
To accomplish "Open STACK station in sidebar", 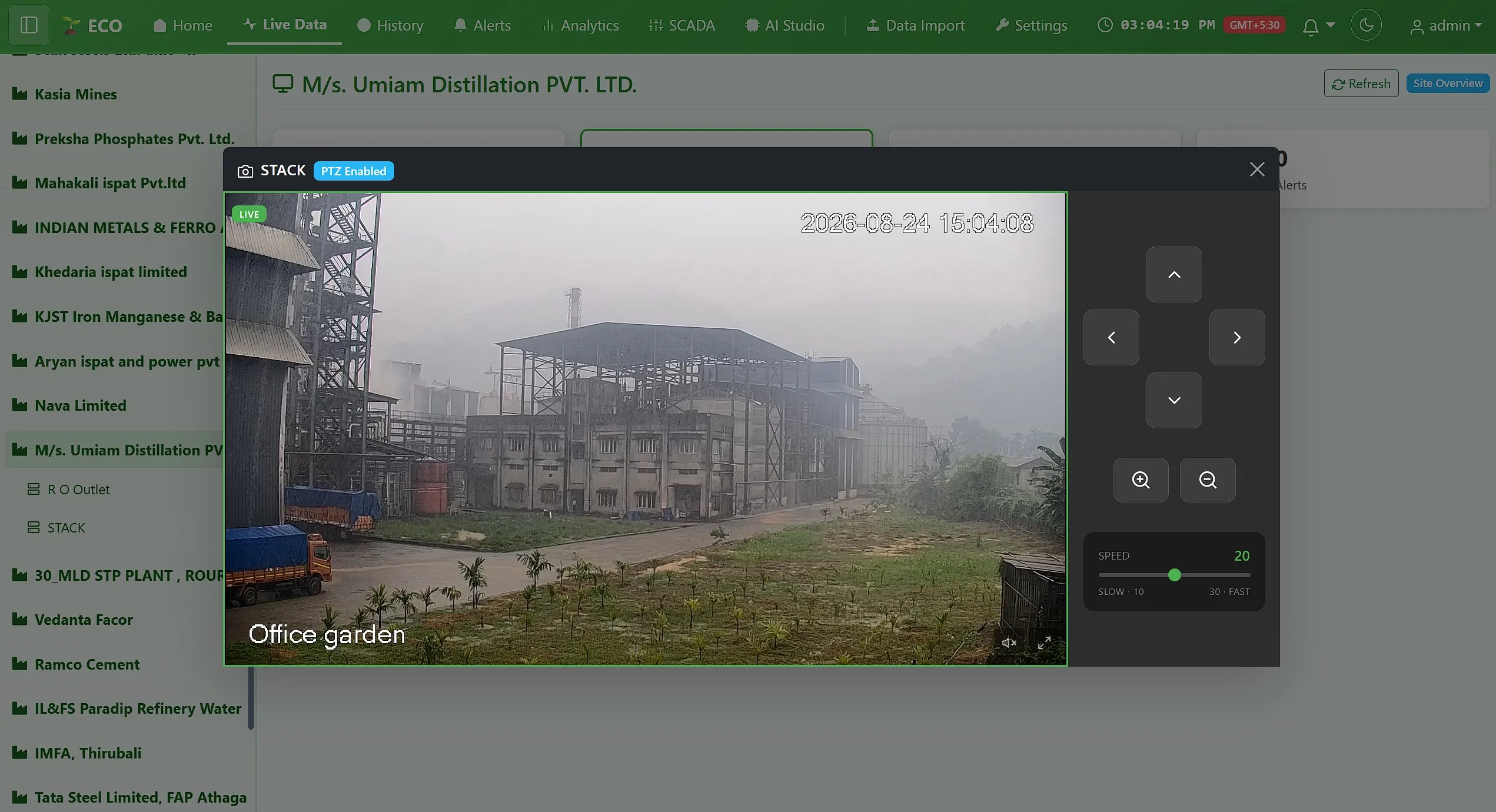I will pyautogui.click(x=56, y=528).
